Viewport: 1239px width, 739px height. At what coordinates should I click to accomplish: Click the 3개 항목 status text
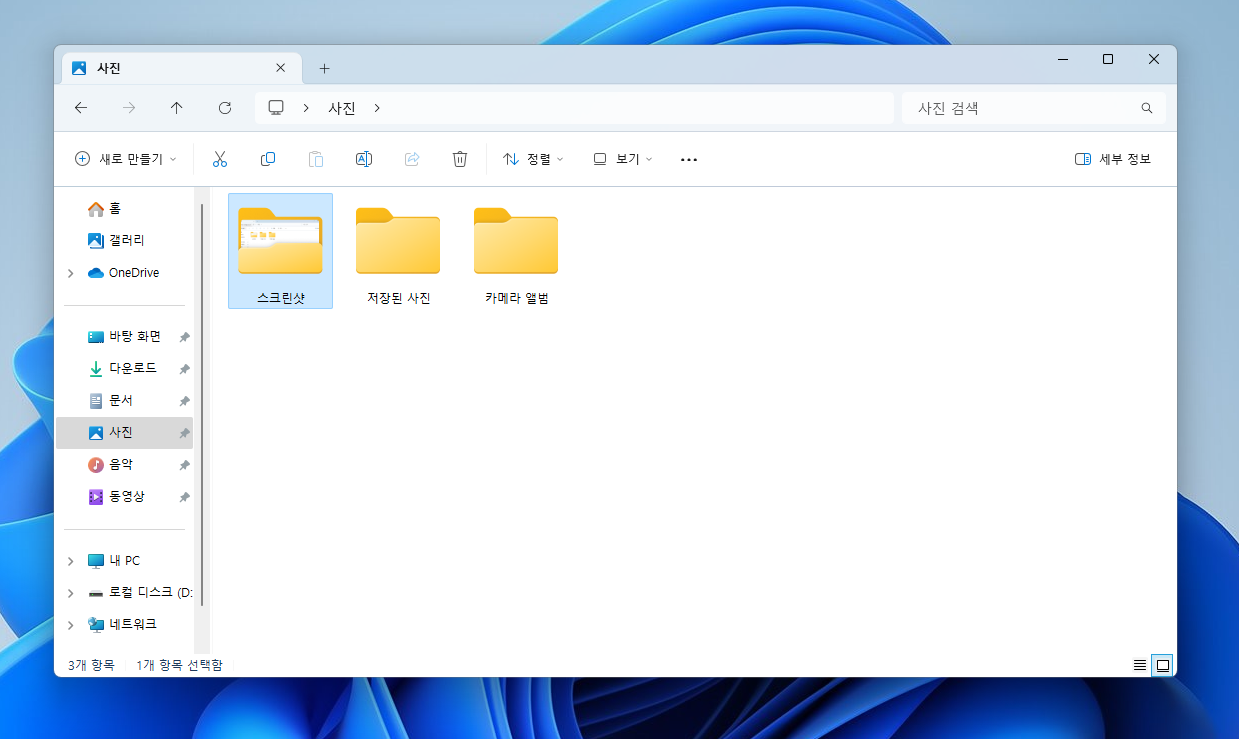[91, 665]
